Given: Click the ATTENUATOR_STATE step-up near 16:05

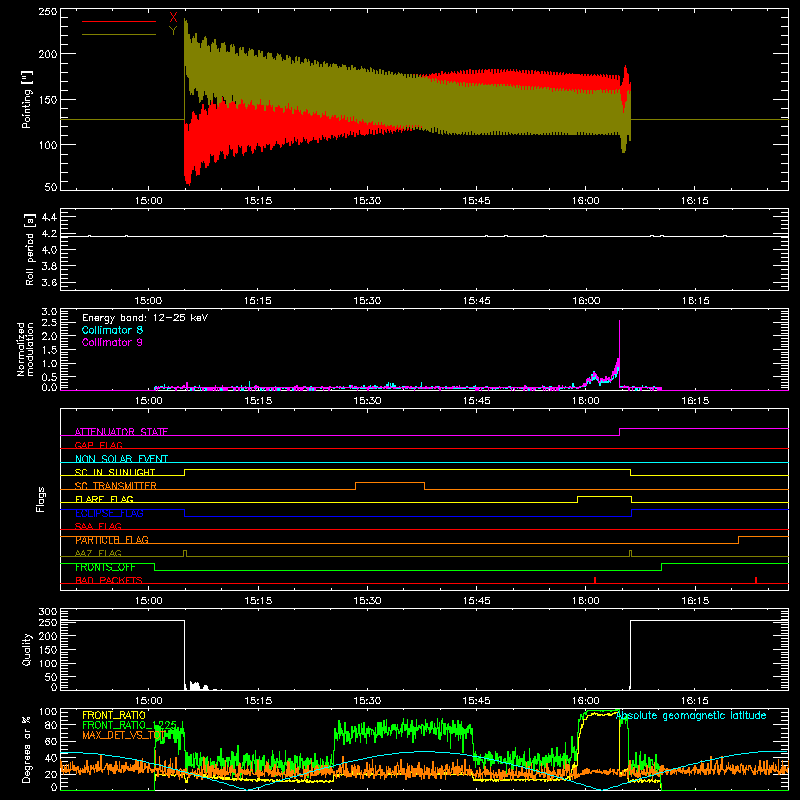Looking at the screenshot, I should coord(619,432).
